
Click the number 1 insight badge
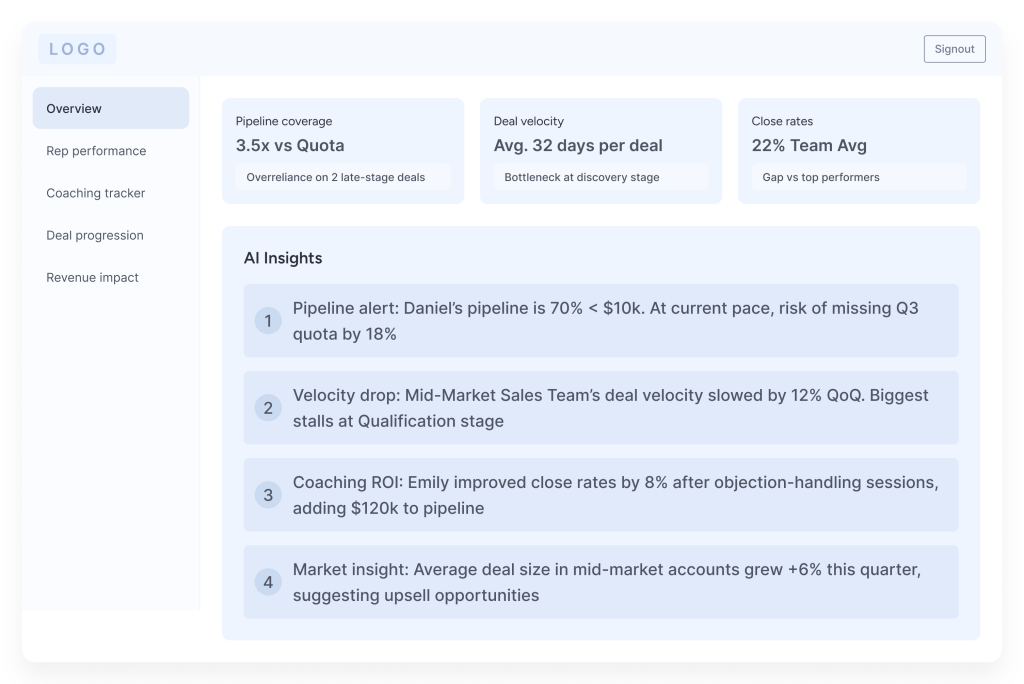point(268,321)
